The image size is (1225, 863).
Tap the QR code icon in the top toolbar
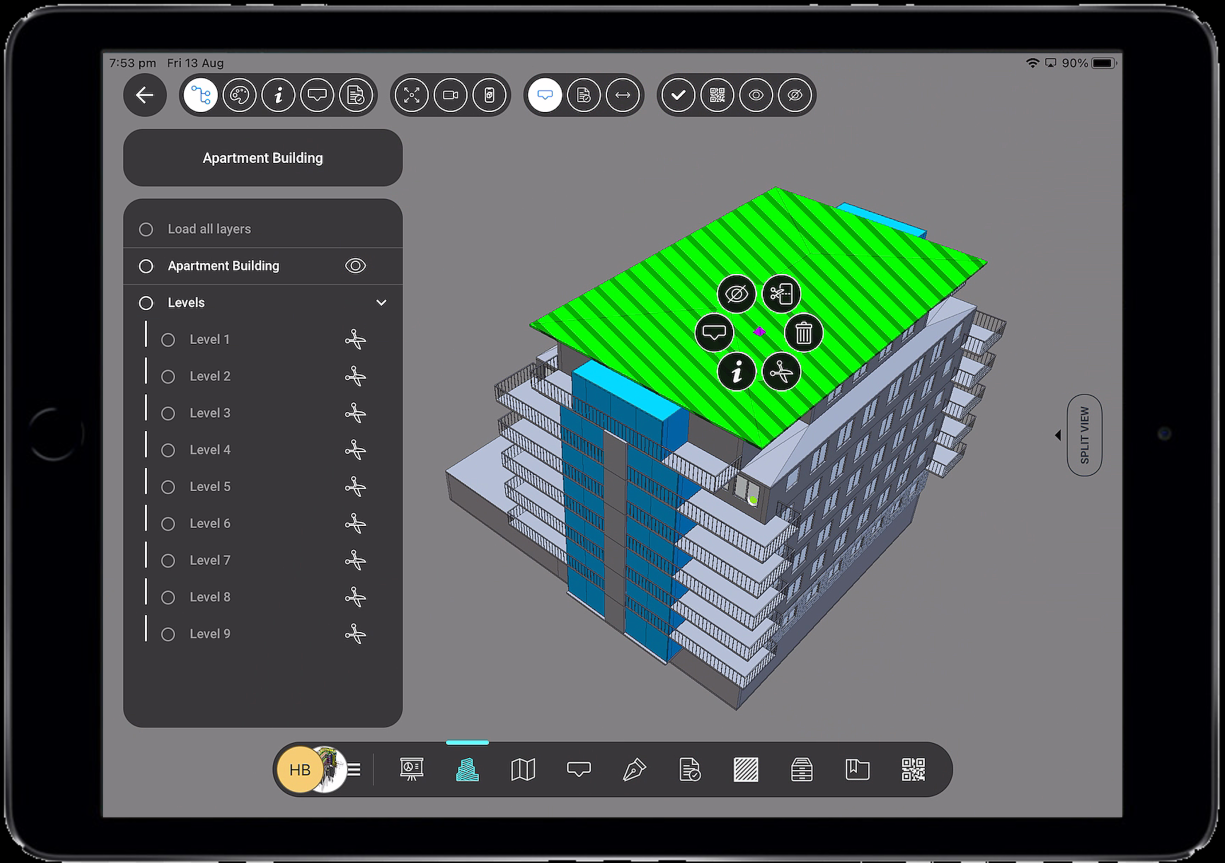click(717, 96)
